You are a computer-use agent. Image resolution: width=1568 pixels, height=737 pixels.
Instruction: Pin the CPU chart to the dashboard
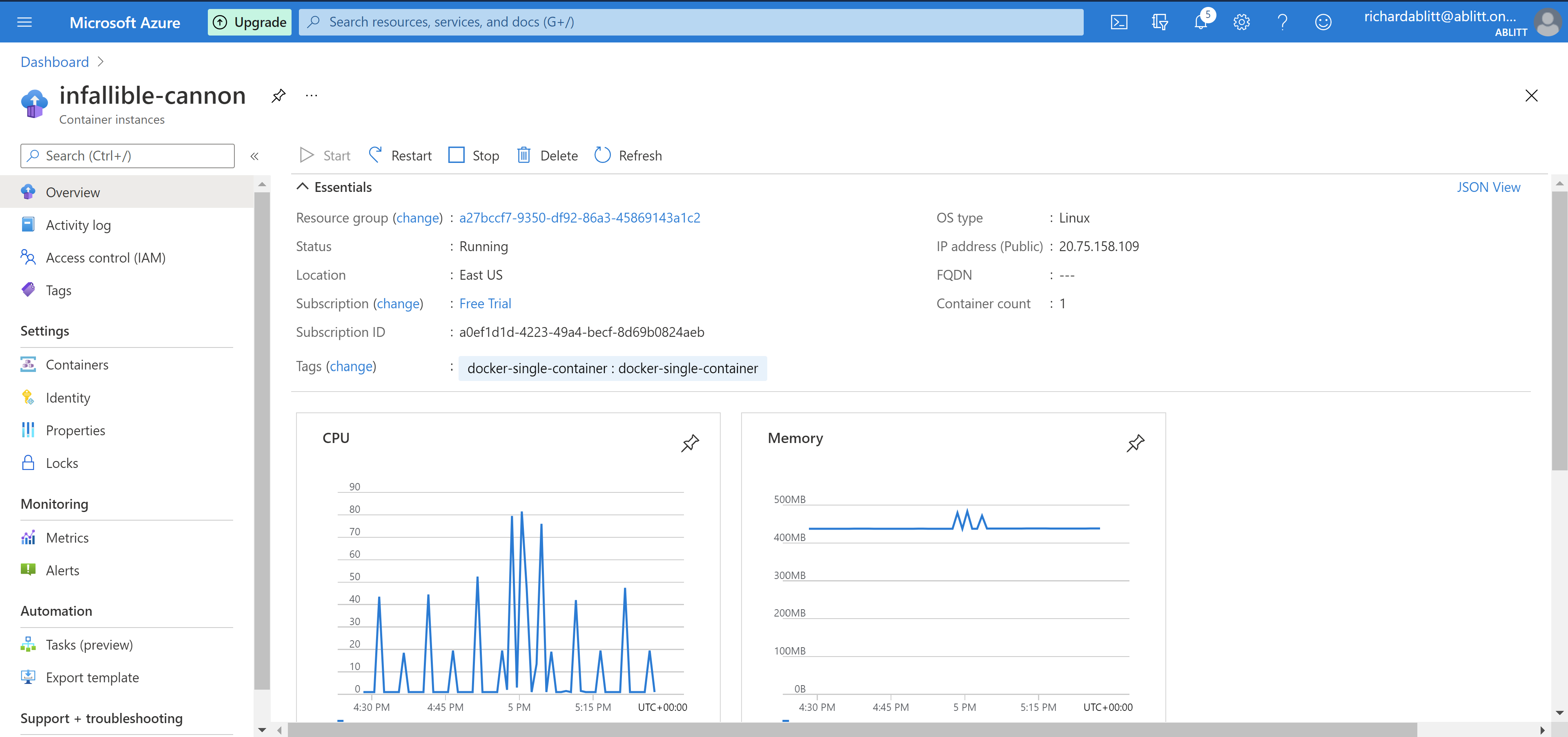click(690, 443)
